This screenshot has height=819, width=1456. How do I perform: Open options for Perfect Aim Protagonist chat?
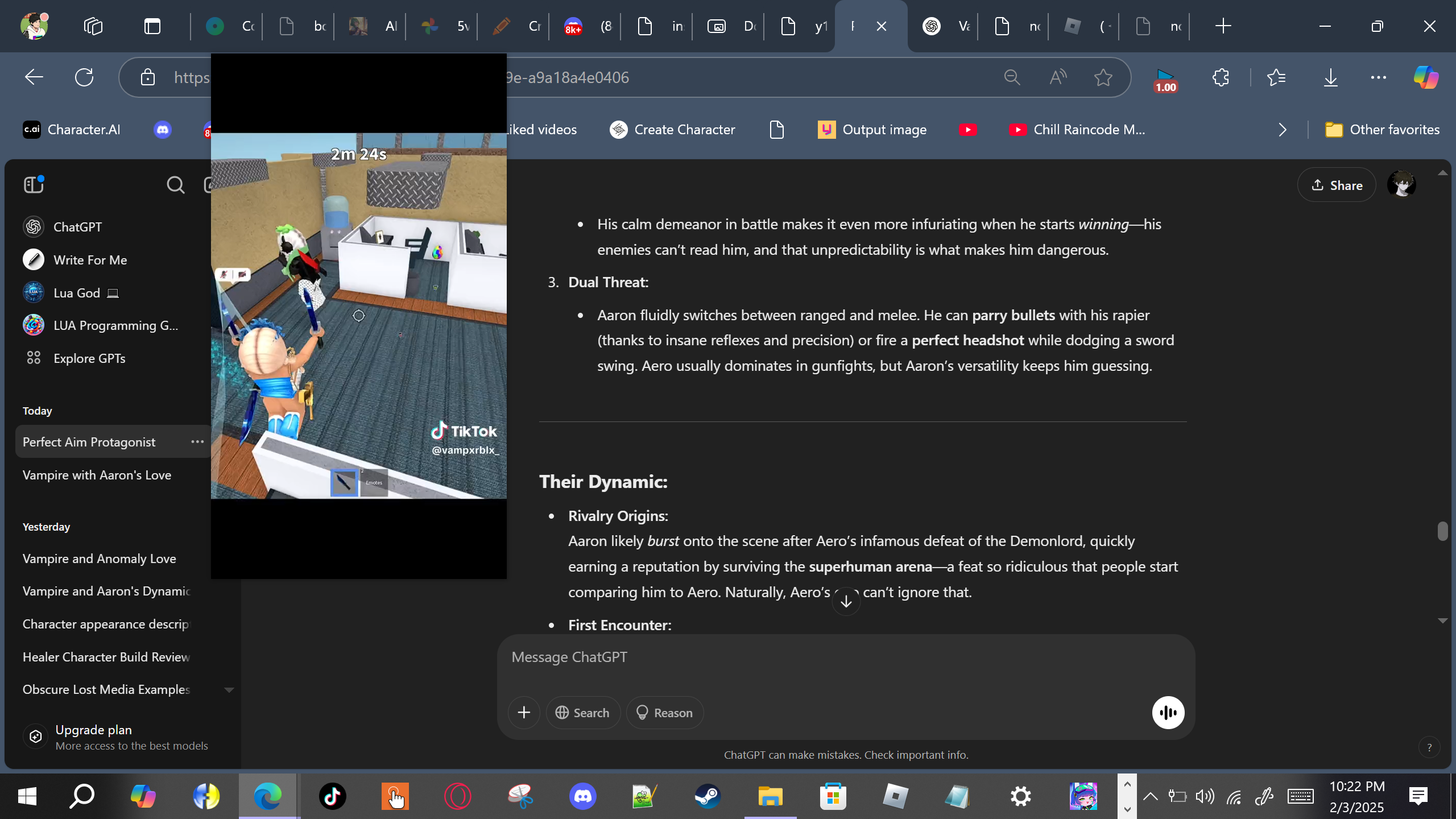coord(197,442)
